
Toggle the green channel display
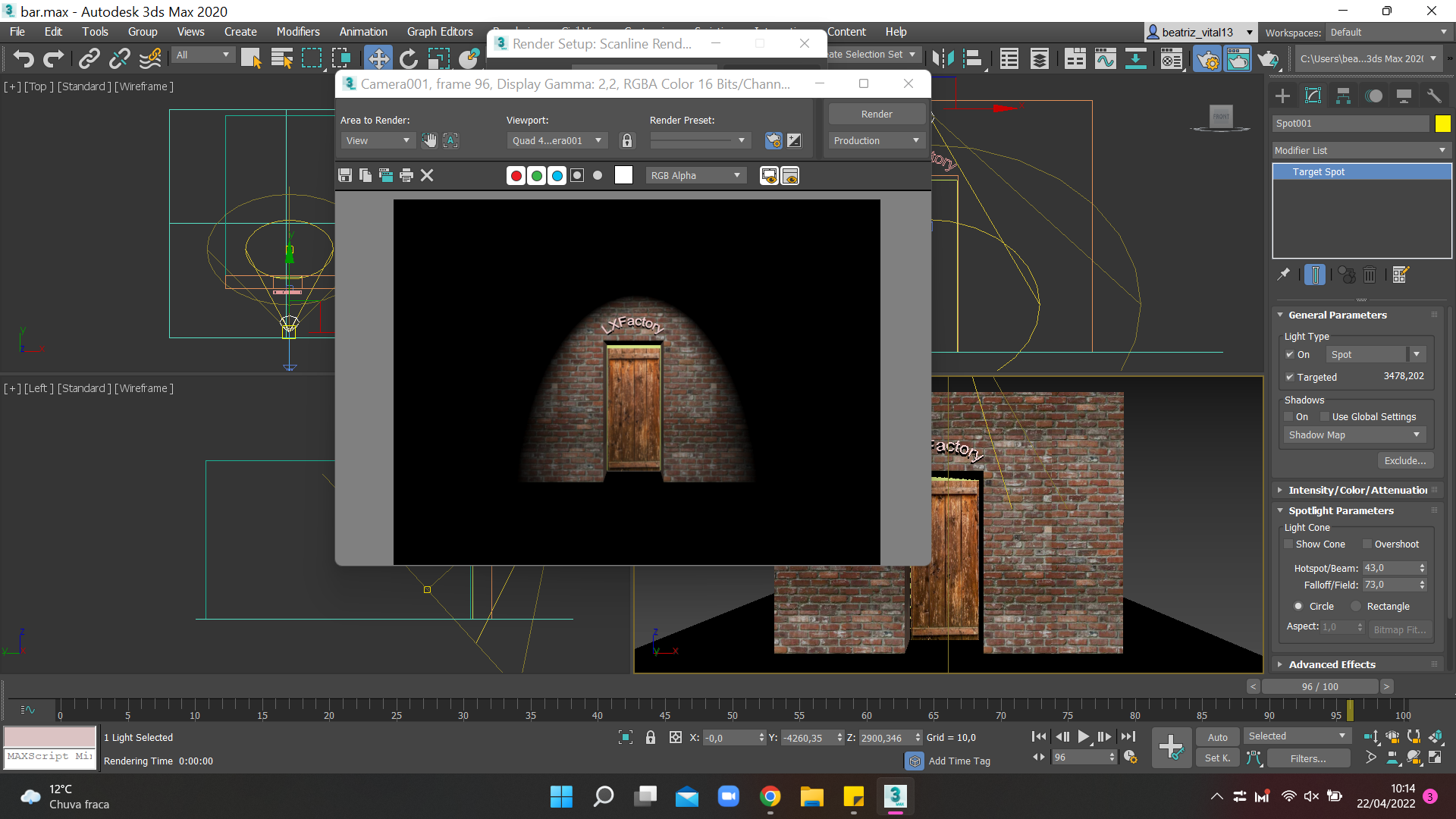click(x=536, y=175)
